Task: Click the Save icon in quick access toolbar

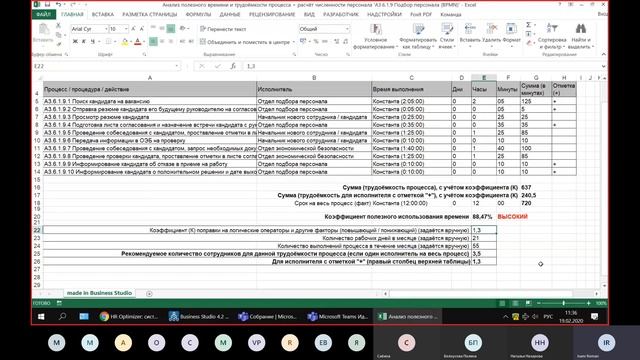Action: tap(48, 4)
